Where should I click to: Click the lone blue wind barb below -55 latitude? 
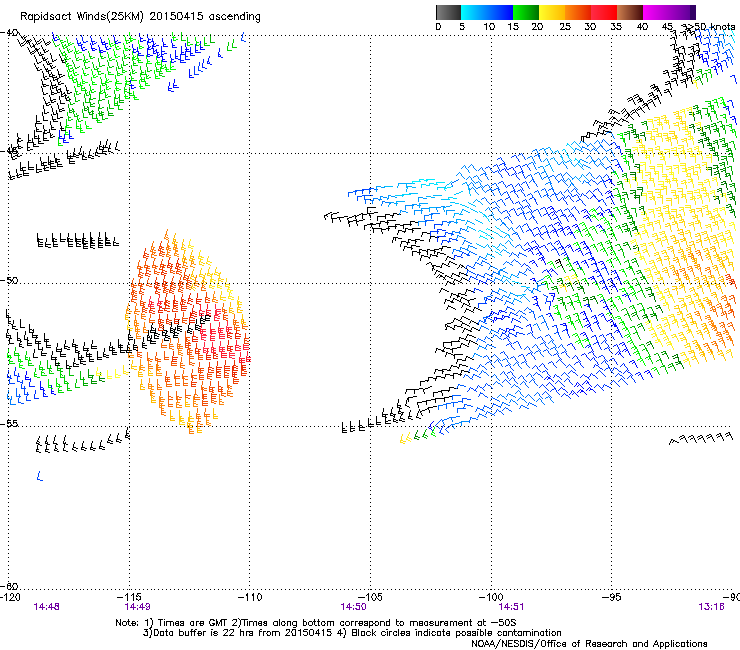(40, 476)
